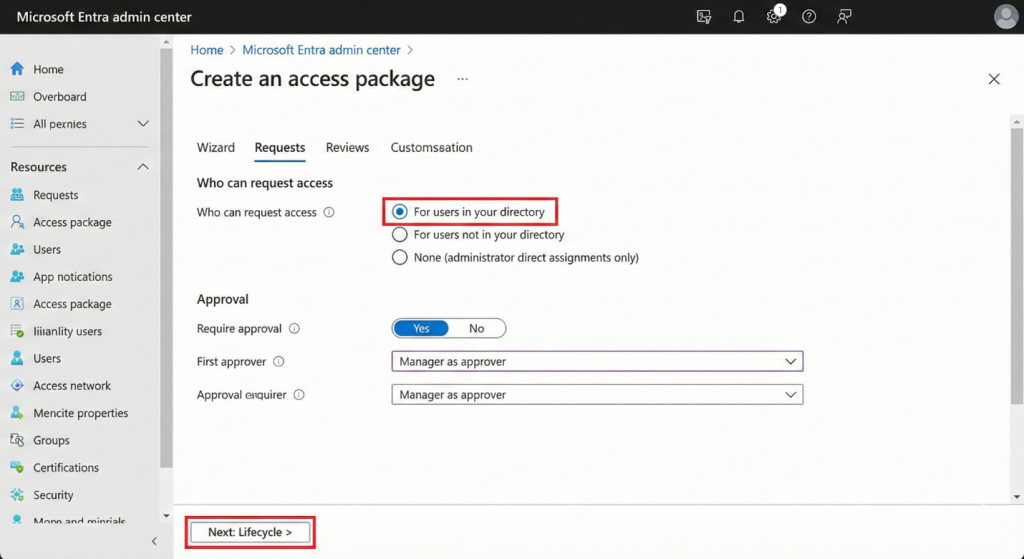Click the Home icon in sidebar

17,69
